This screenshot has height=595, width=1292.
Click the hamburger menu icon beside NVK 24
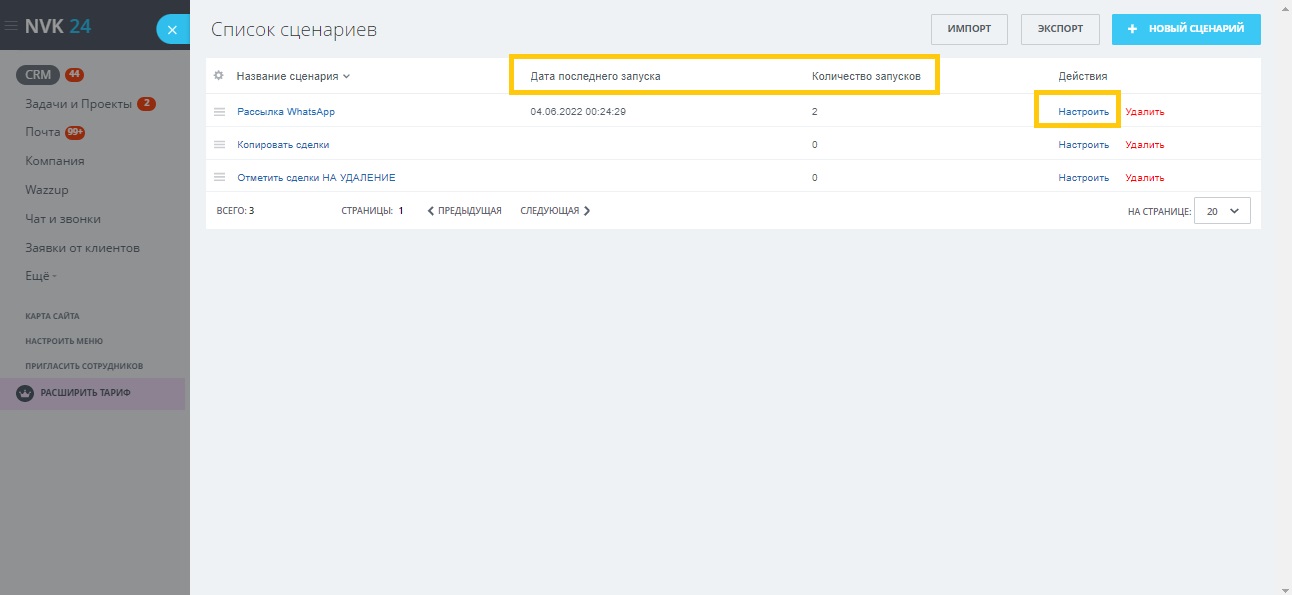(x=12, y=27)
